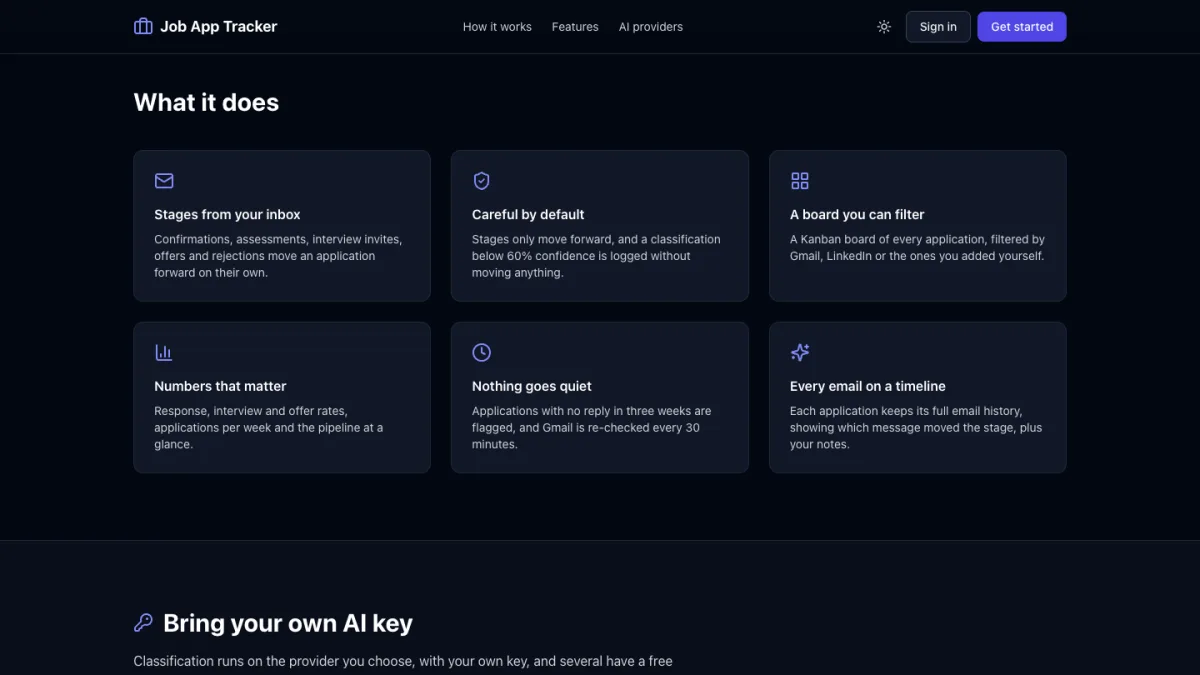Click the 60% confidence description text

click(596, 256)
